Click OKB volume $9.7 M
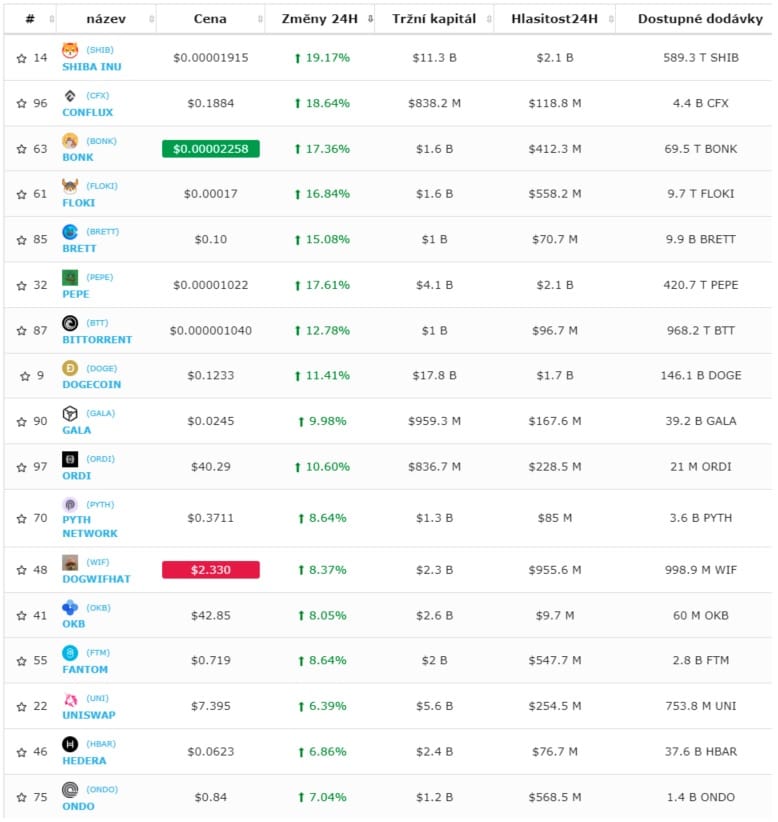This screenshot has height=822, width=778. pos(555,615)
